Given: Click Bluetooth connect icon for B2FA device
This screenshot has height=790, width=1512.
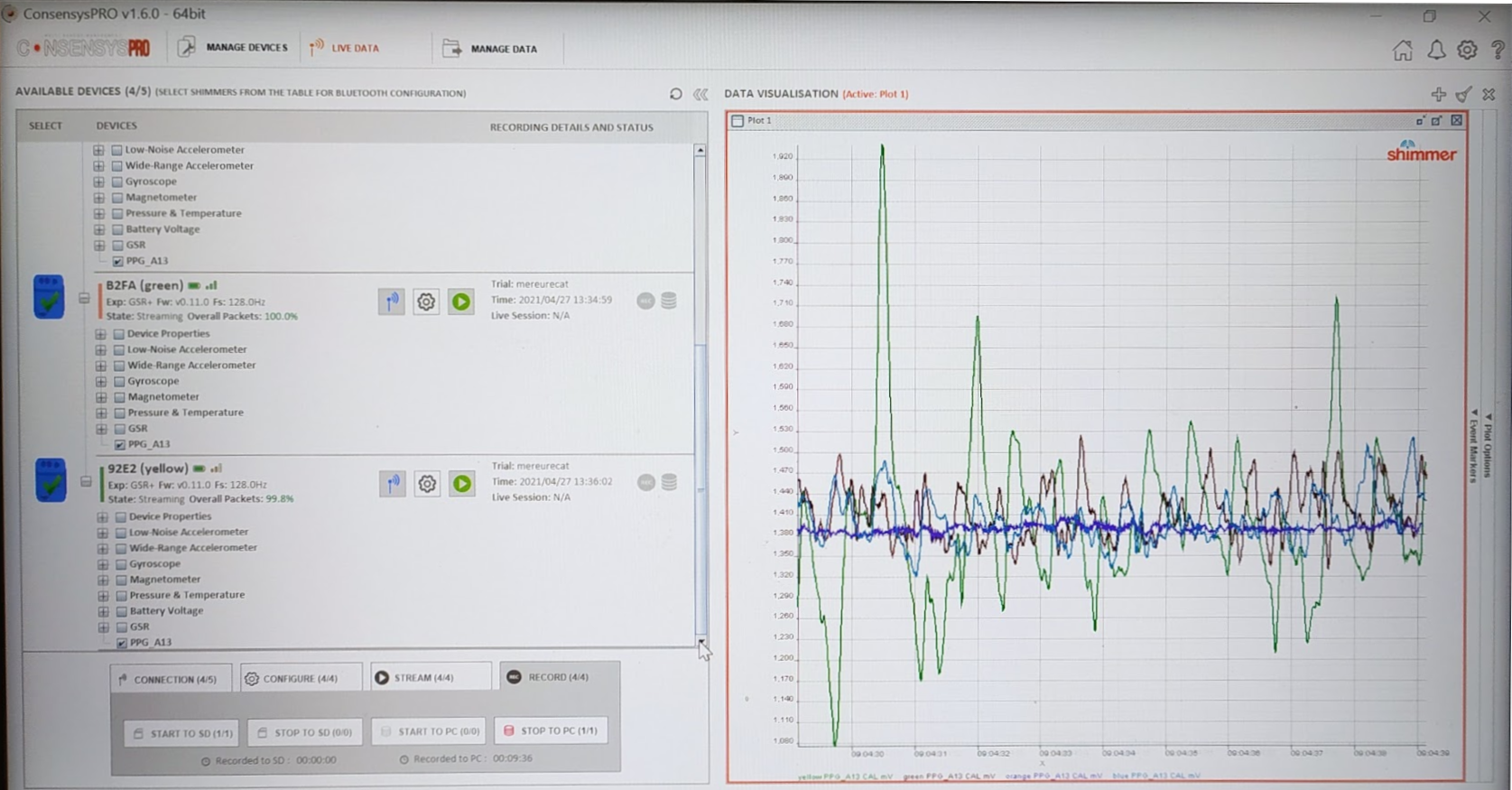Looking at the screenshot, I should [x=391, y=302].
